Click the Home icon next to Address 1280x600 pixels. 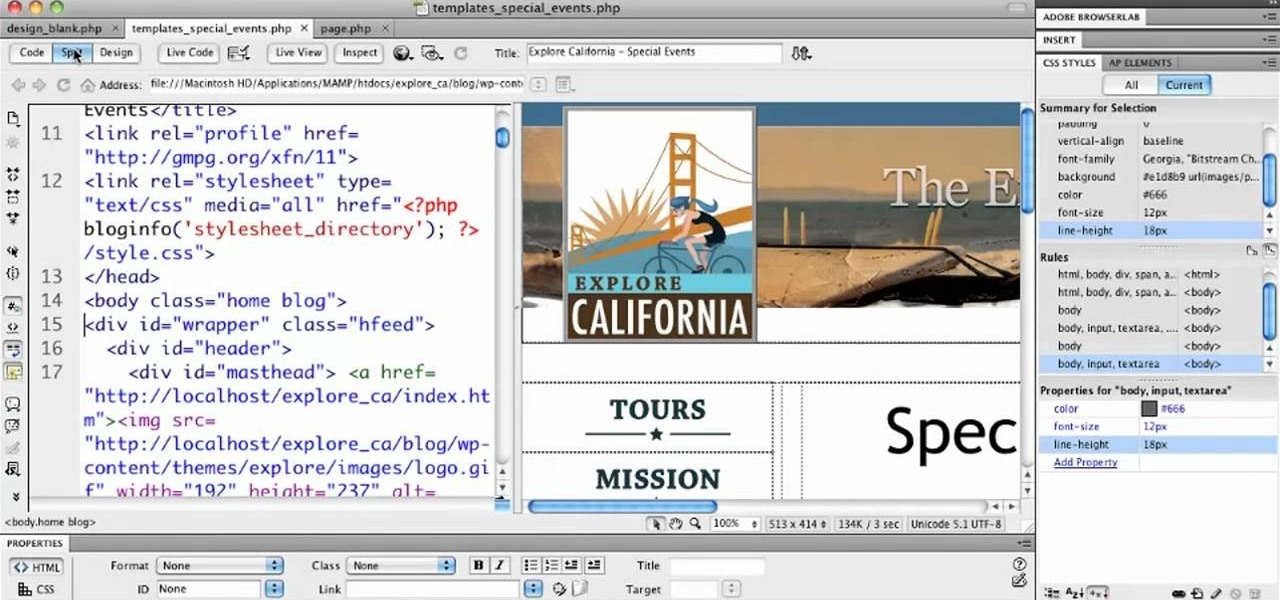pyautogui.click(x=87, y=85)
